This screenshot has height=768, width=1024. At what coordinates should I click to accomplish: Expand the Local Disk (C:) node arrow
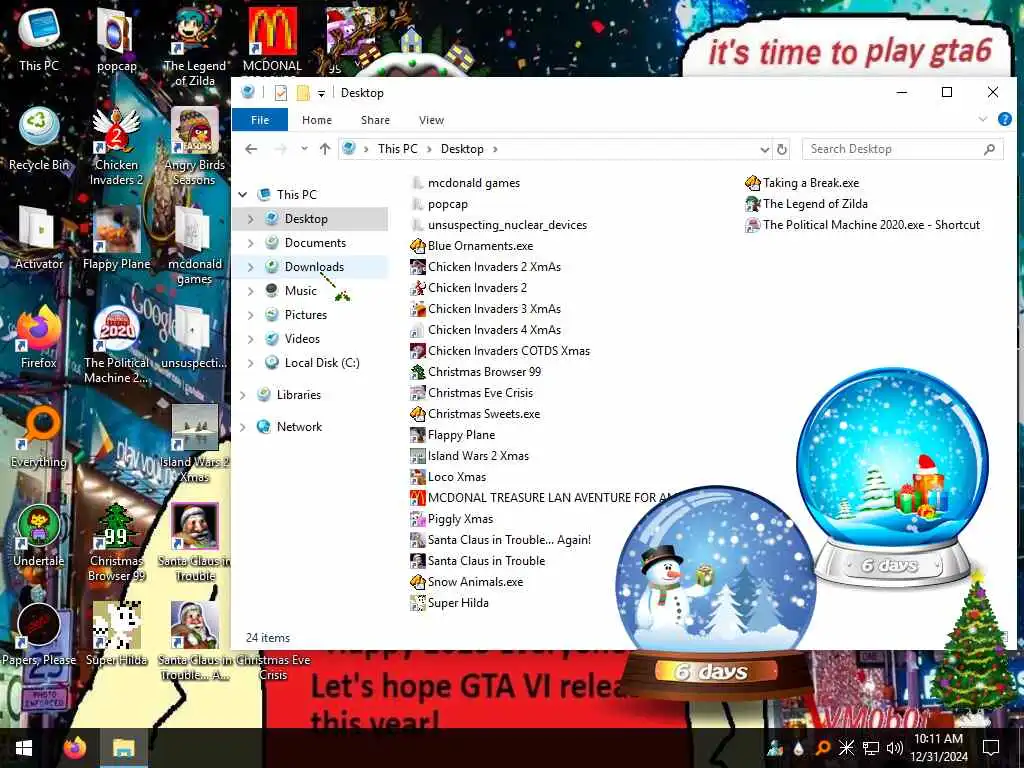(x=251, y=362)
